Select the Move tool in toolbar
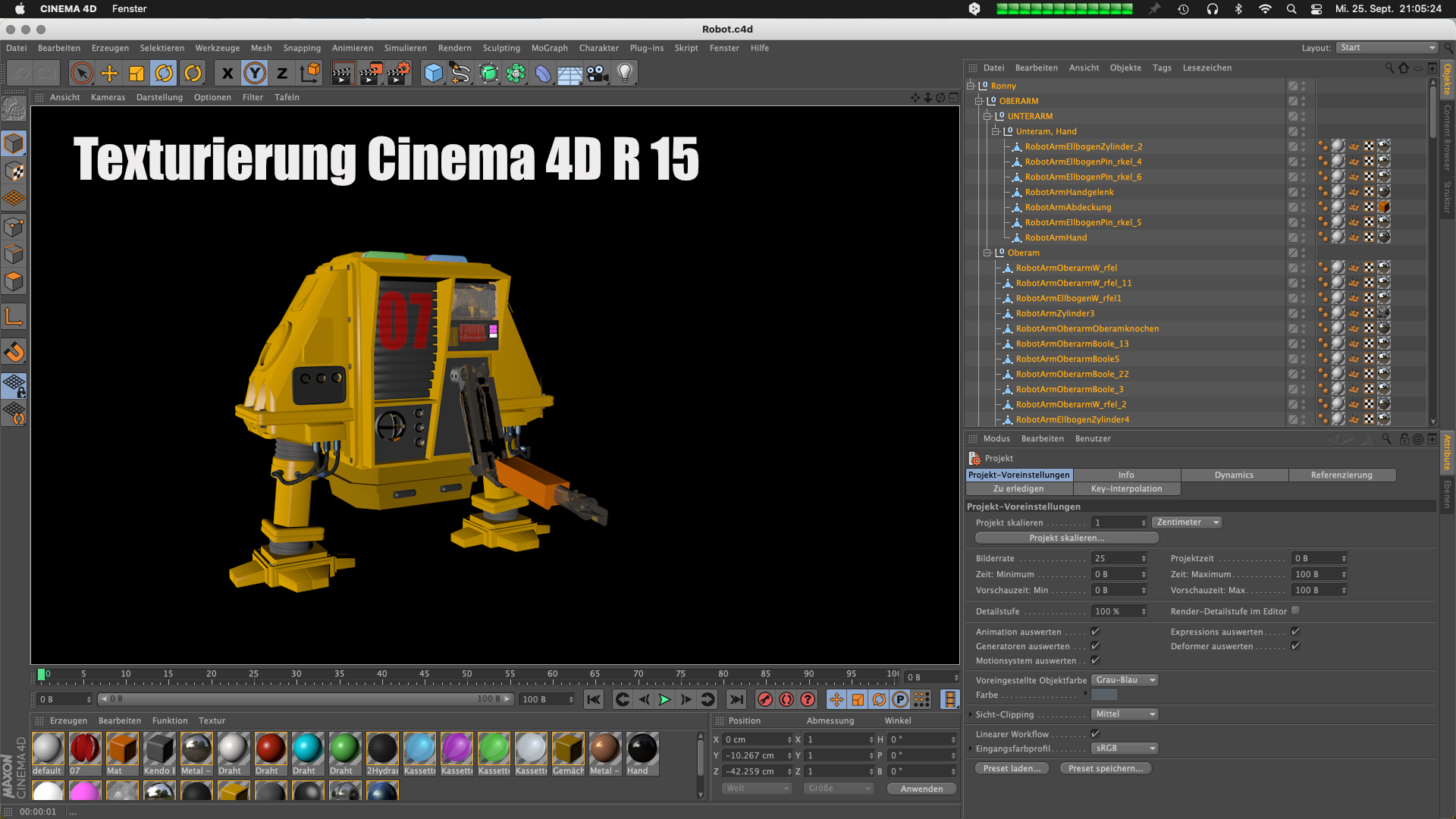 109,74
